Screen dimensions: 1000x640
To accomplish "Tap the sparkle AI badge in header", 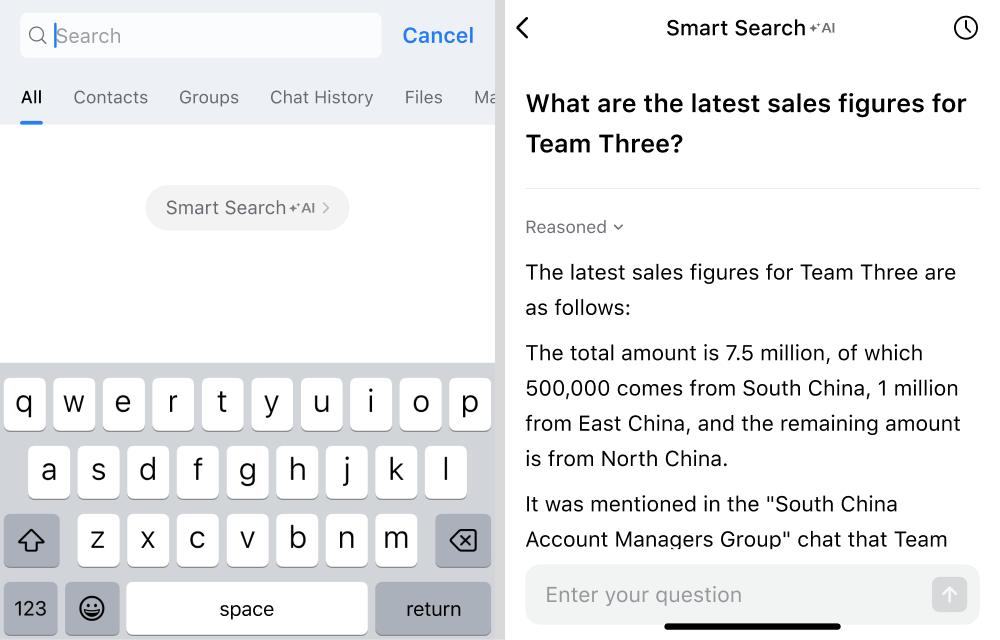I will pos(822,28).
